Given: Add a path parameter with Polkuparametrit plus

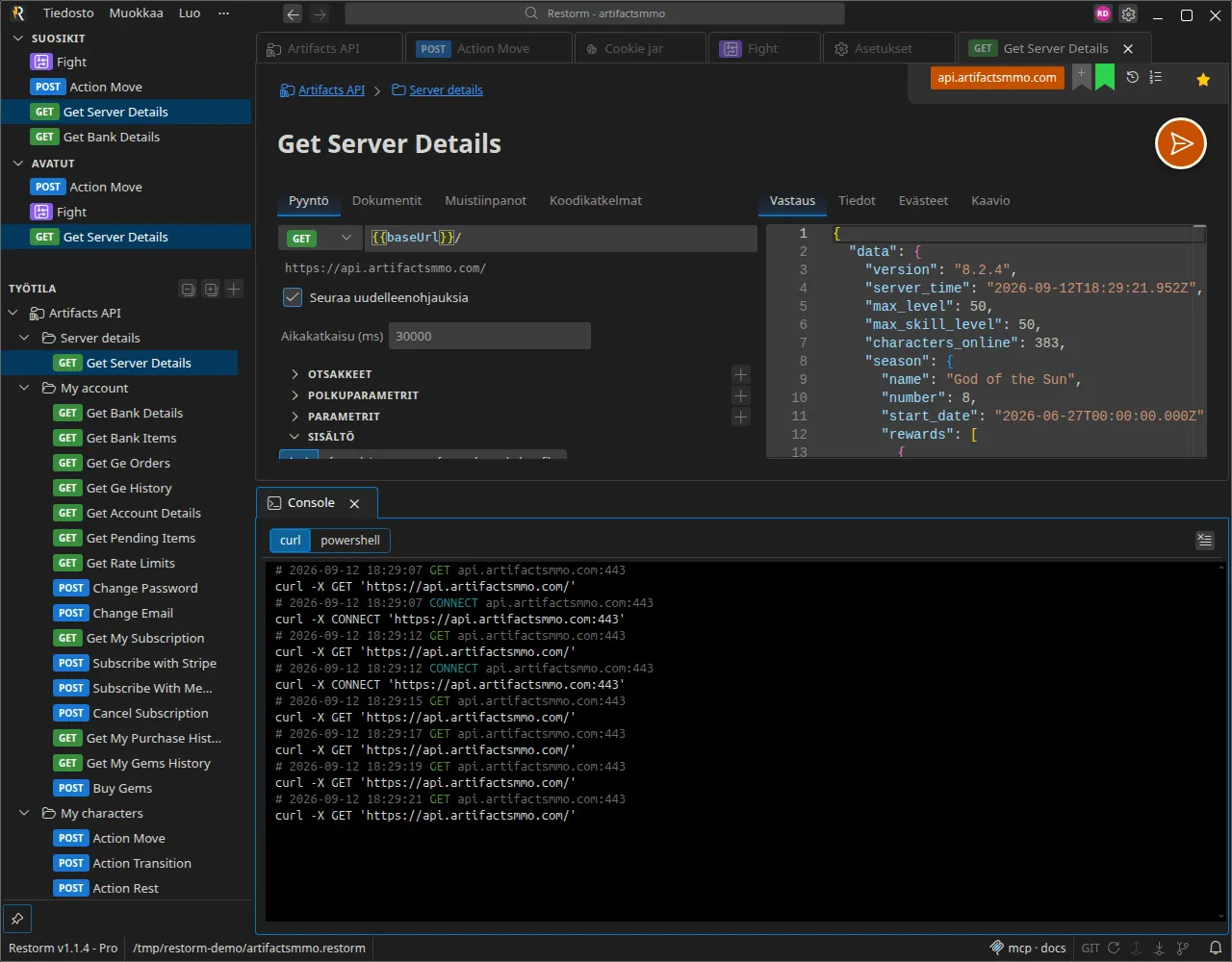Looking at the screenshot, I should [741, 395].
